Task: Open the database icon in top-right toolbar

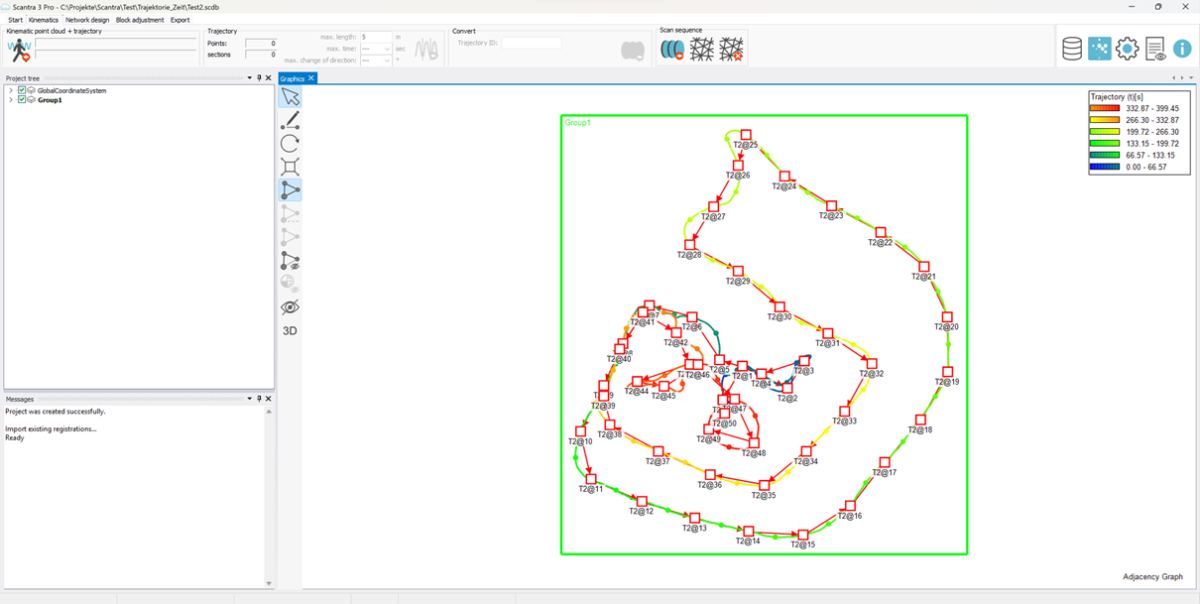Action: (1071, 48)
